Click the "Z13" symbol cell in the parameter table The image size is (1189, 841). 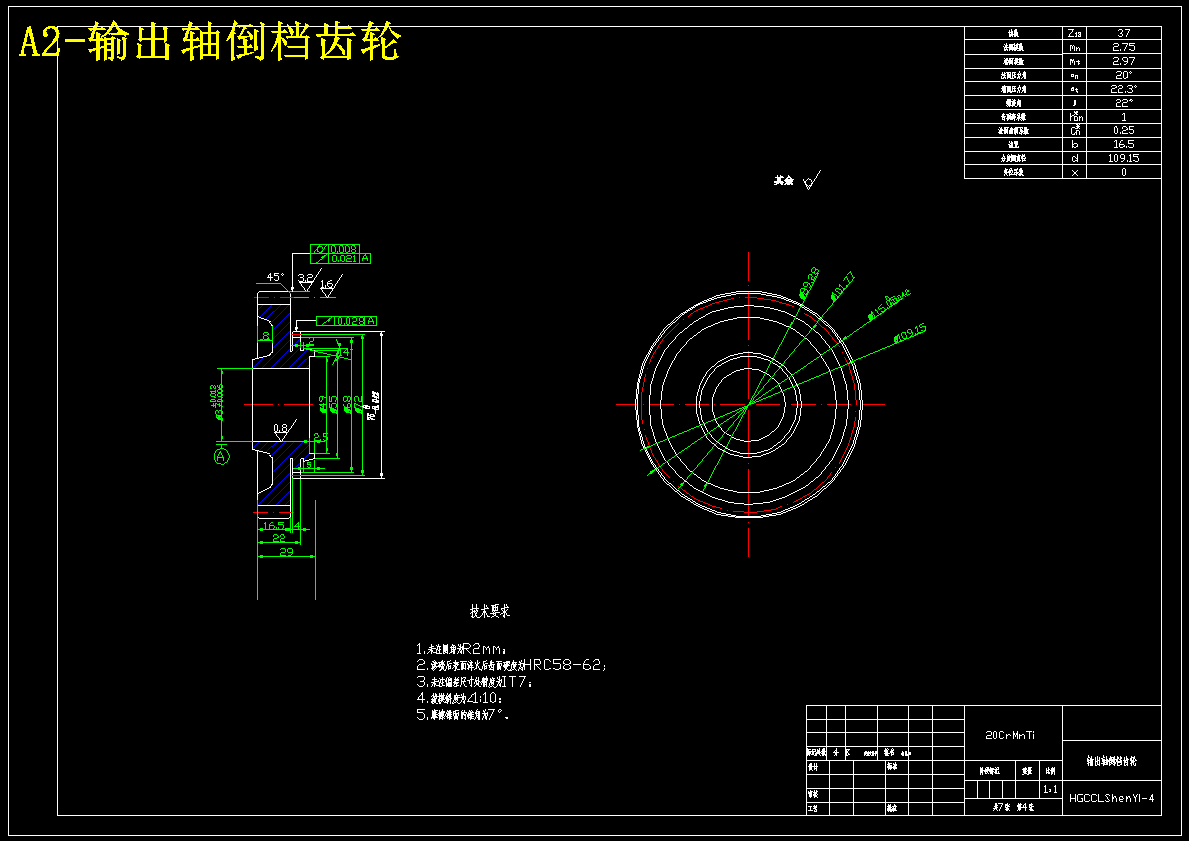1074,33
